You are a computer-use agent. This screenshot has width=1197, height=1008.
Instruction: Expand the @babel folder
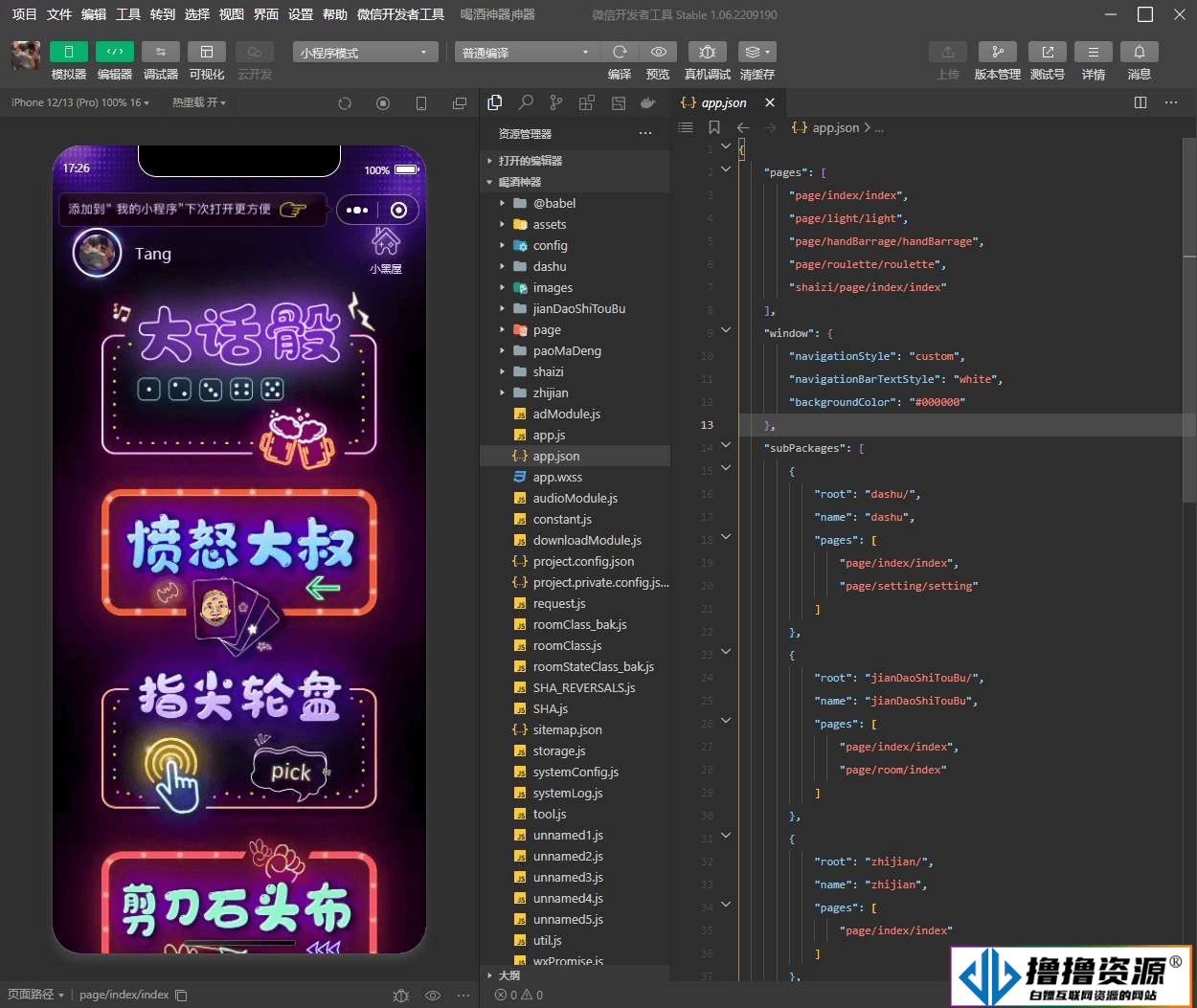coord(575,203)
